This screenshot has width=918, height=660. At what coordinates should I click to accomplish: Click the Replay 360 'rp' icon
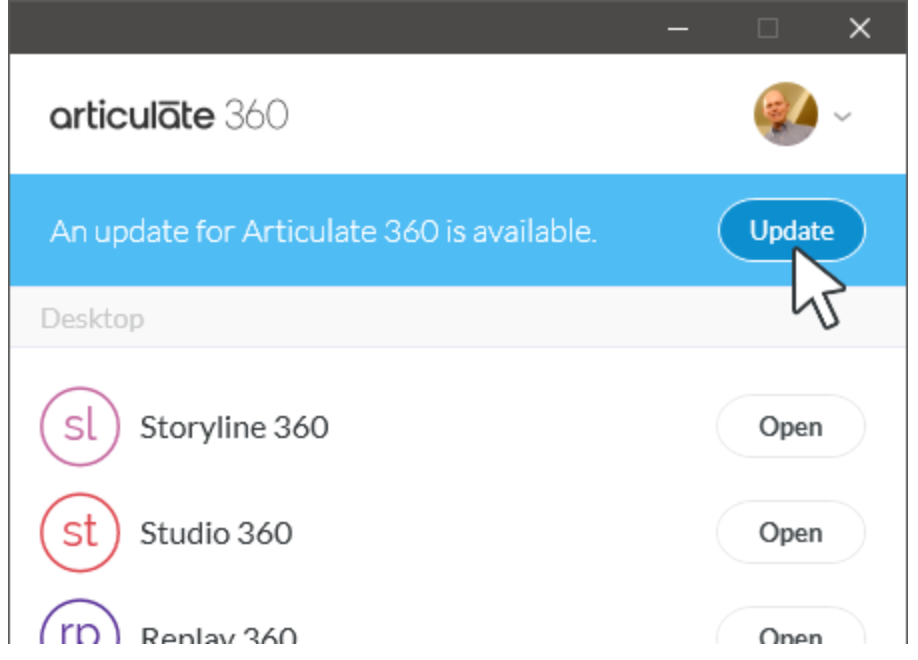point(80,630)
